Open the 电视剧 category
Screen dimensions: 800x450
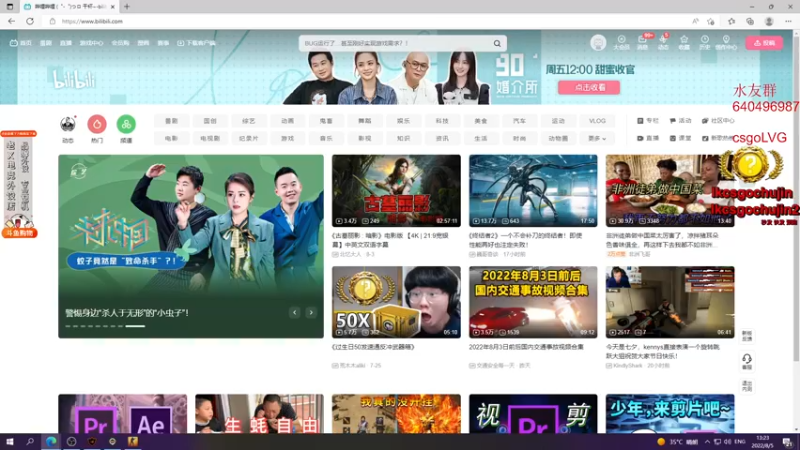point(210,138)
